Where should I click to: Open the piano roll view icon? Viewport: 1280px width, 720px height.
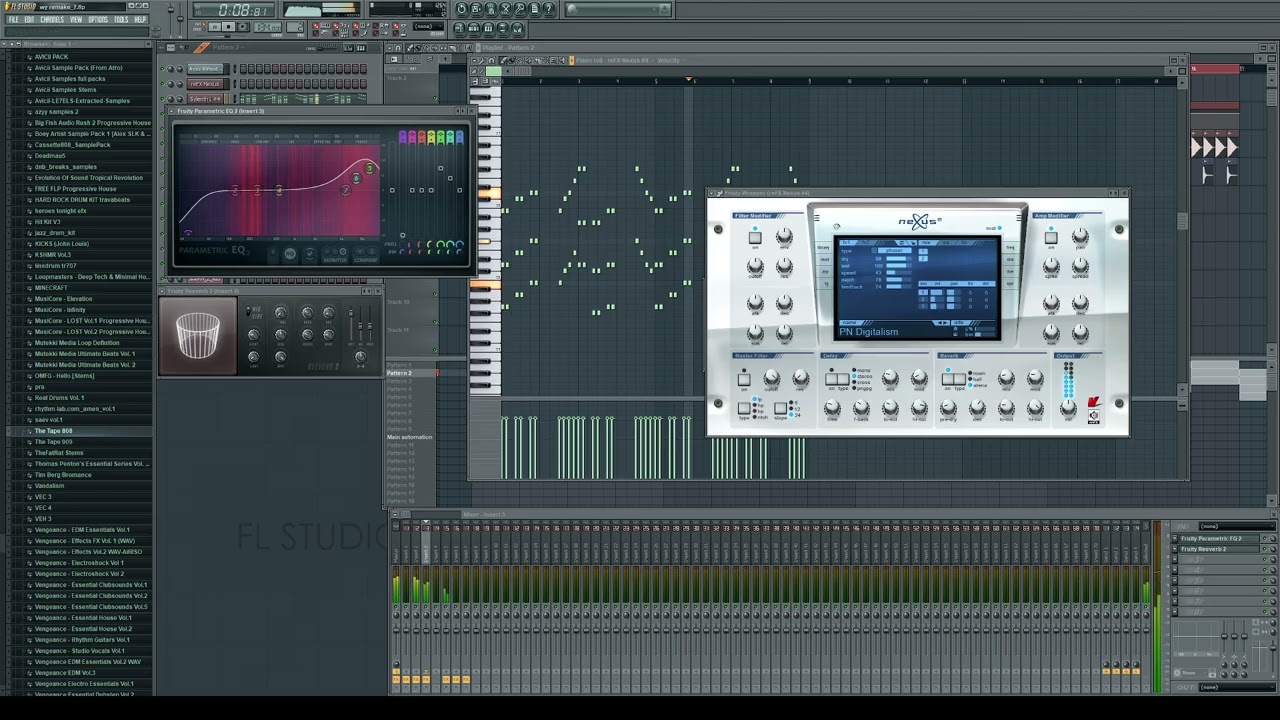(488, 28)
